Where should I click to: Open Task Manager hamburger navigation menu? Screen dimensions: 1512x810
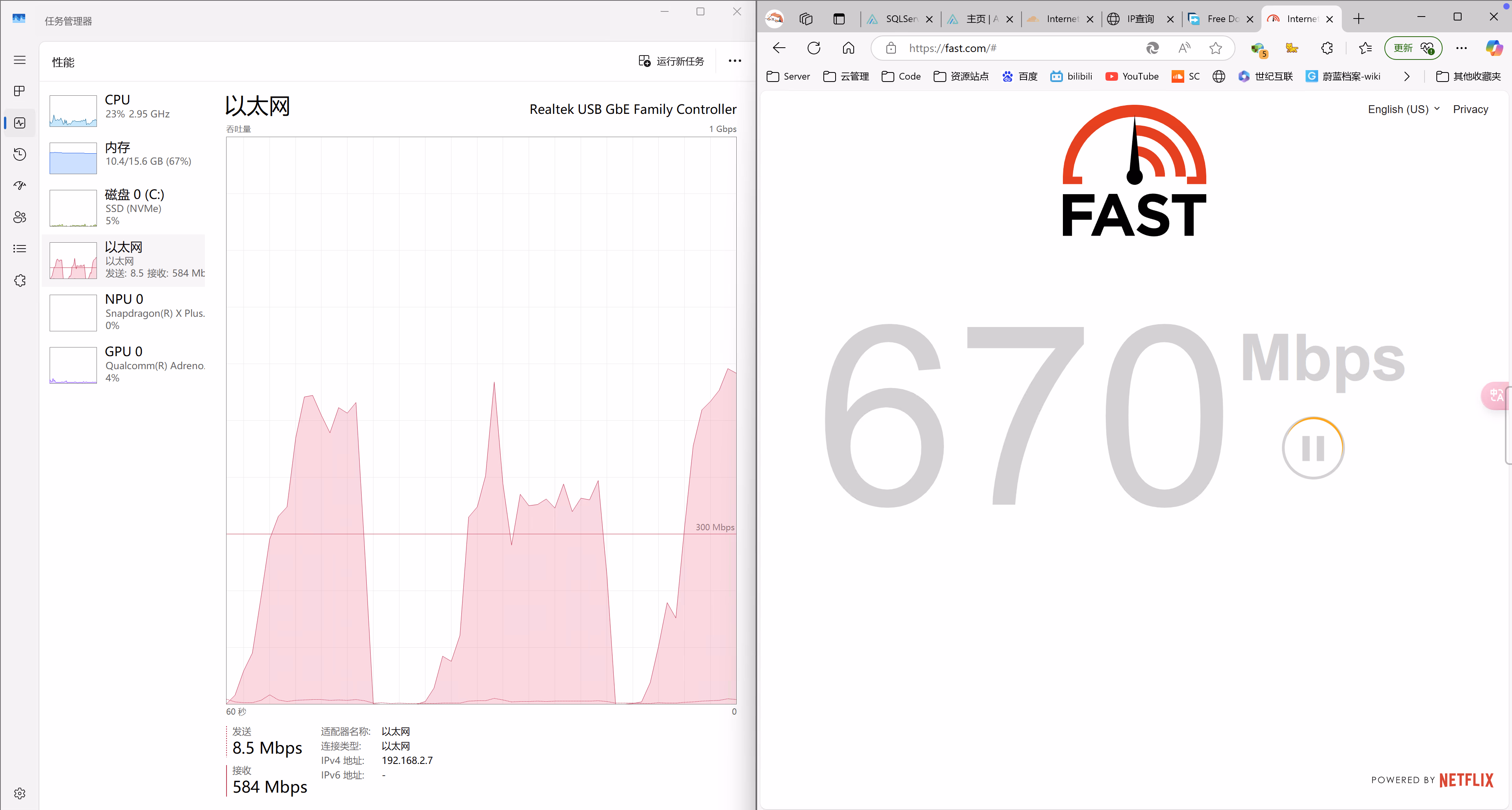(19, 60)
